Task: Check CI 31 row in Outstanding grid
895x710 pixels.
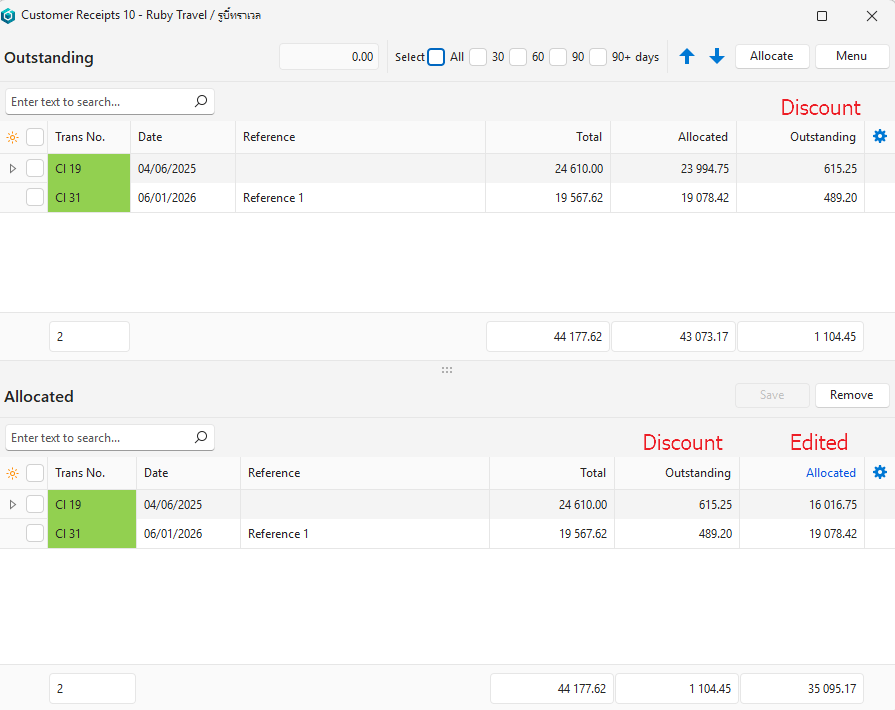Action: (x=35, y=198)
